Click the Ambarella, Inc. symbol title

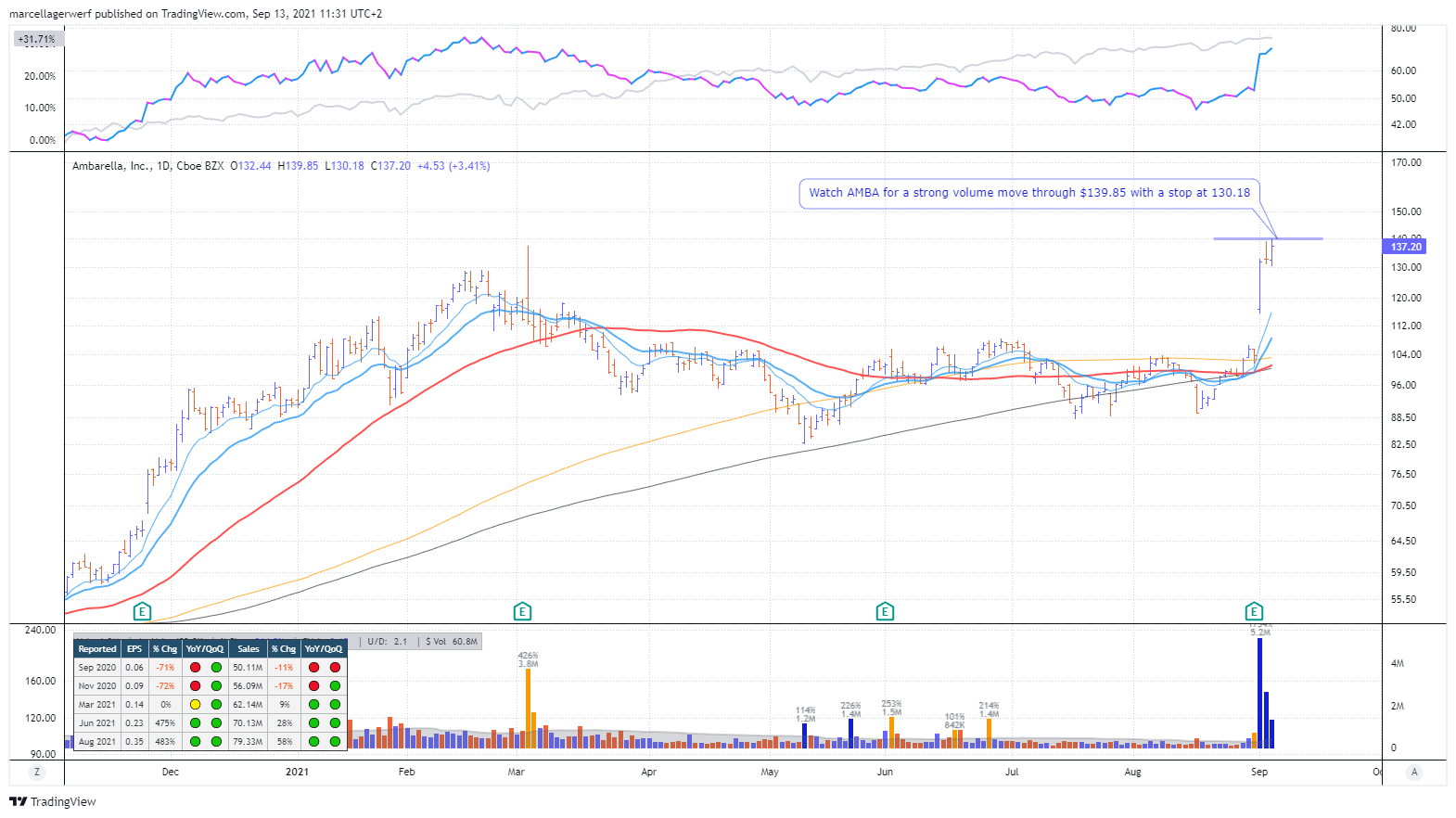(x=111, y=166)
